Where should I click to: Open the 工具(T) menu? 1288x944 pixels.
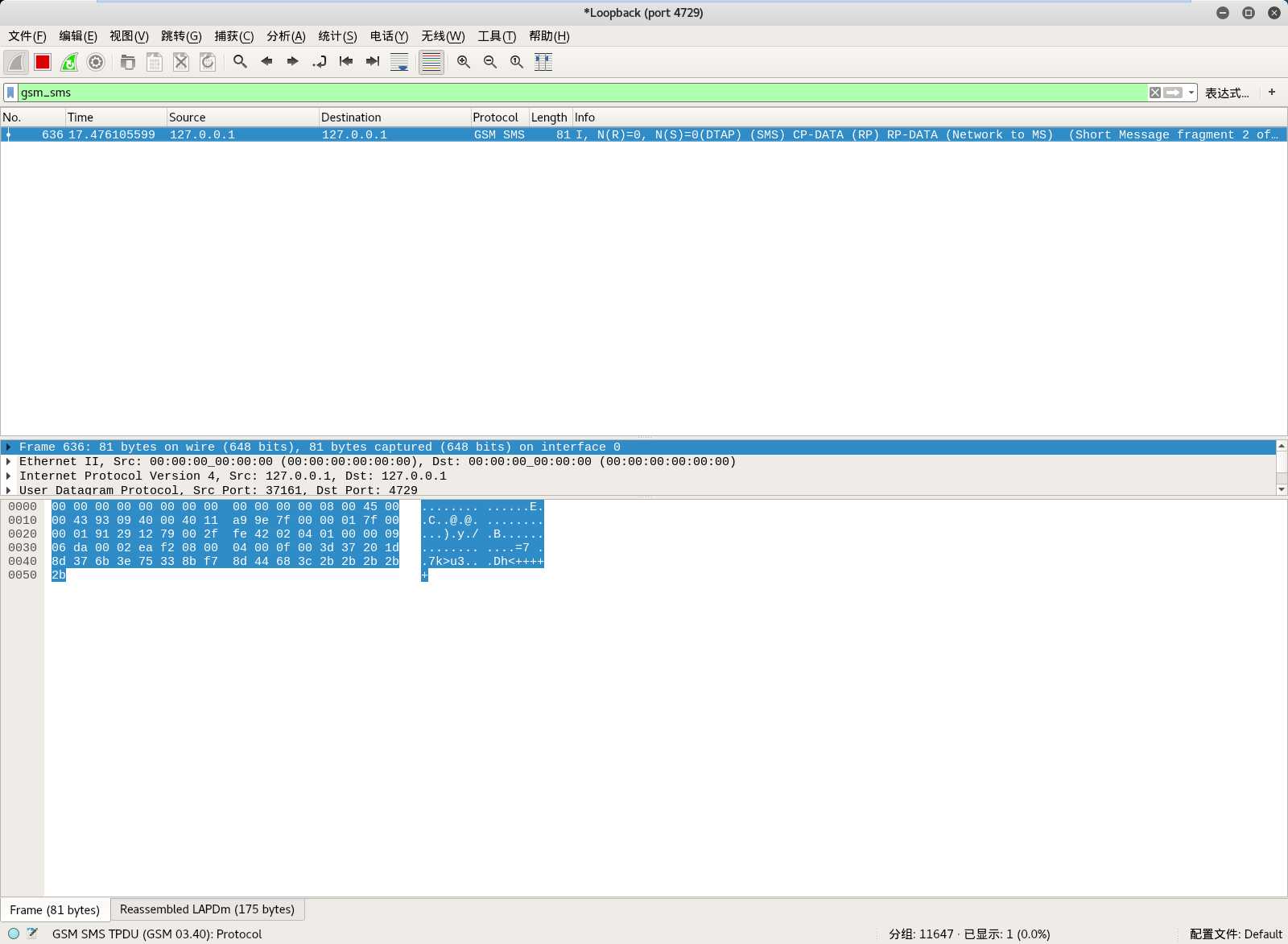pyautogui.click(x=497, y=36)
